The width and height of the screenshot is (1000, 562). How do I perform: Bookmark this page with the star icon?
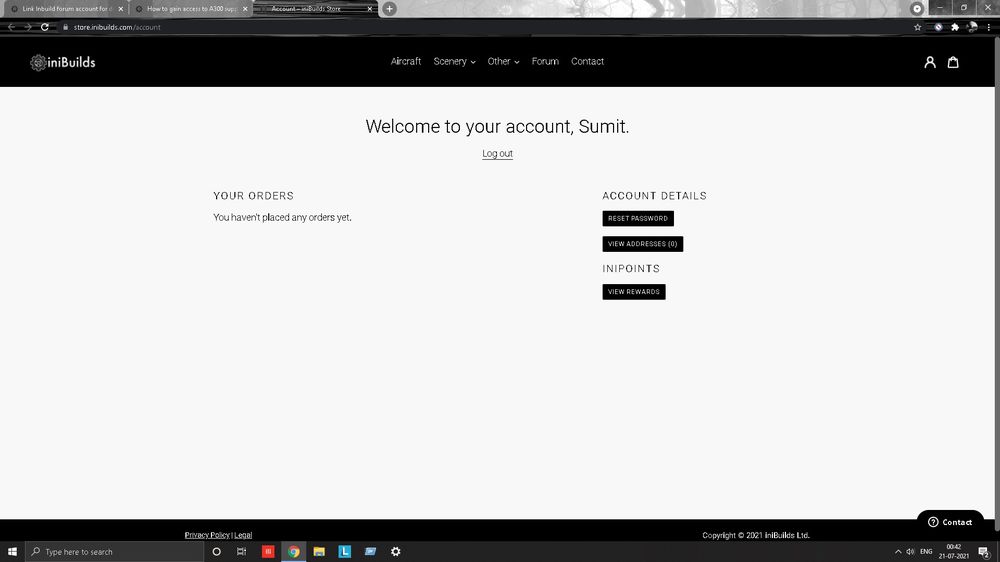click(x=918, y=27)
